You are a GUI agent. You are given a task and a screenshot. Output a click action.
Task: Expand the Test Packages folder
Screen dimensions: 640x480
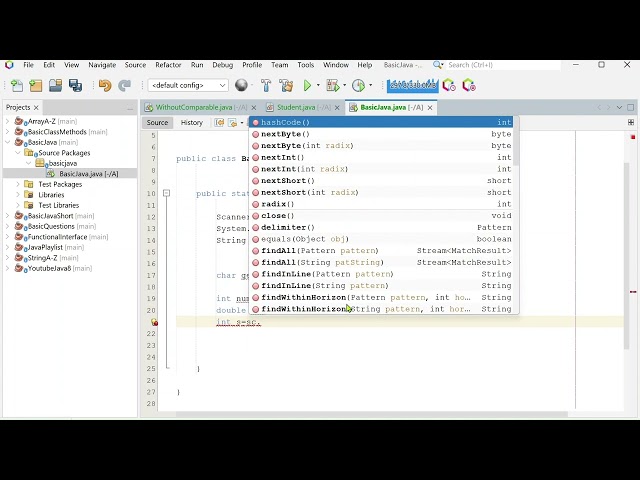(x=18, y=184)
